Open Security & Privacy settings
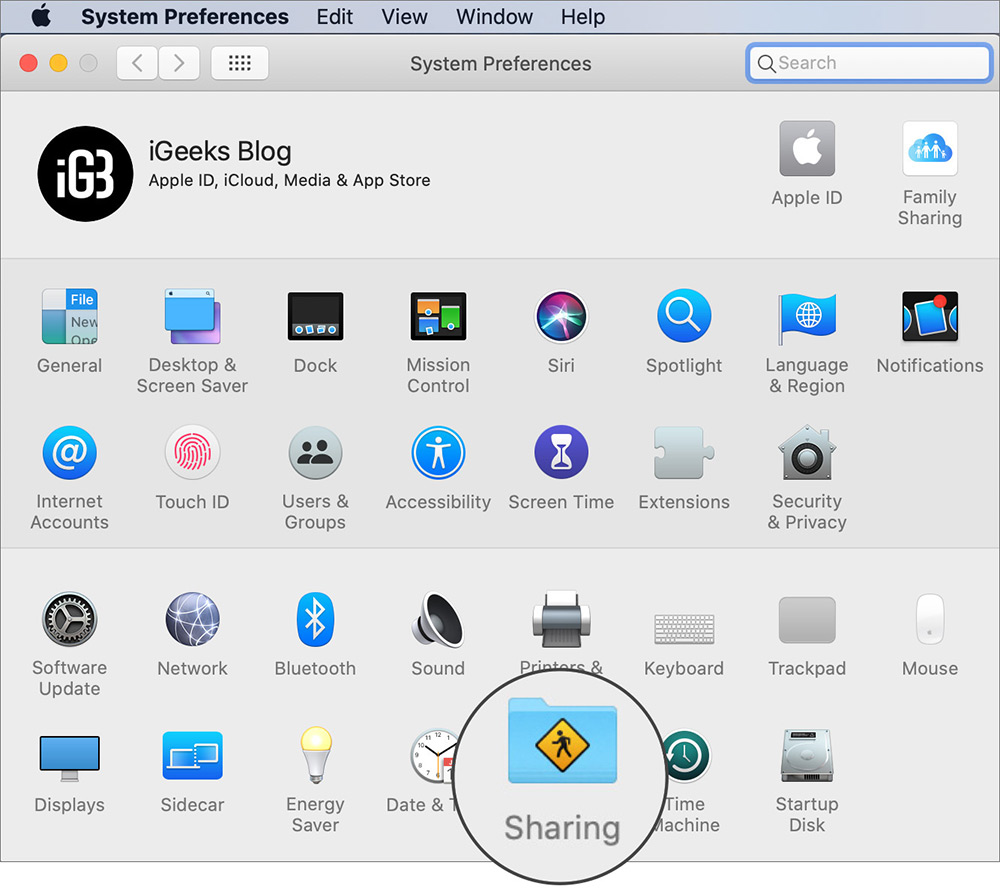1000x889 pixels. [x=807, y=452]
